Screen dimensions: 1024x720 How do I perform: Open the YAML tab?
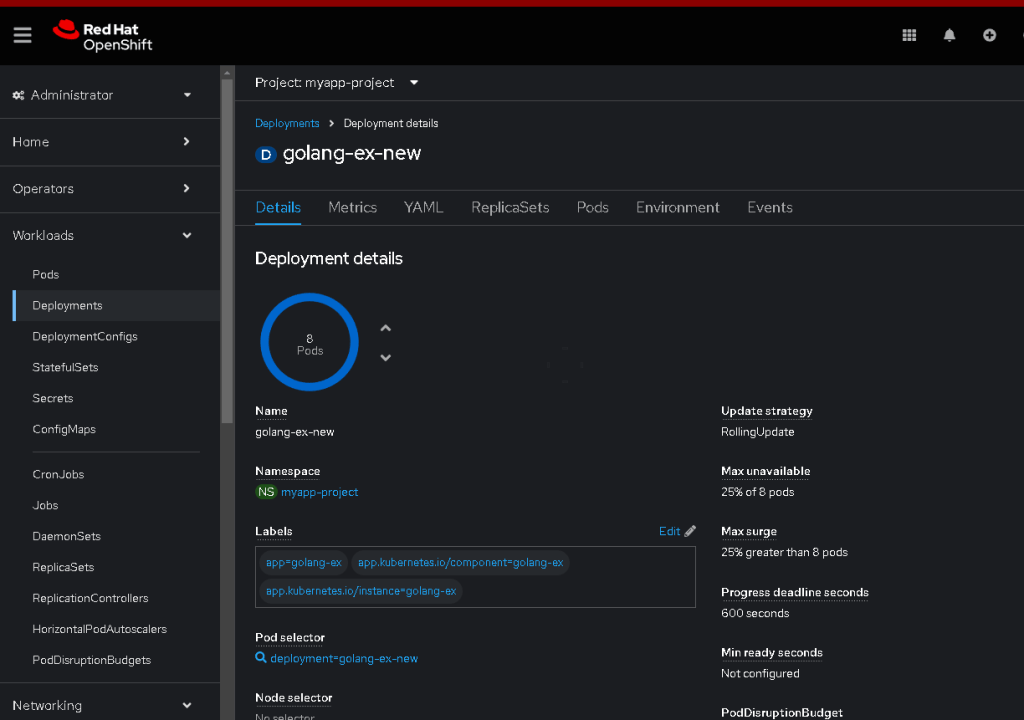click(x=424, y=208)
